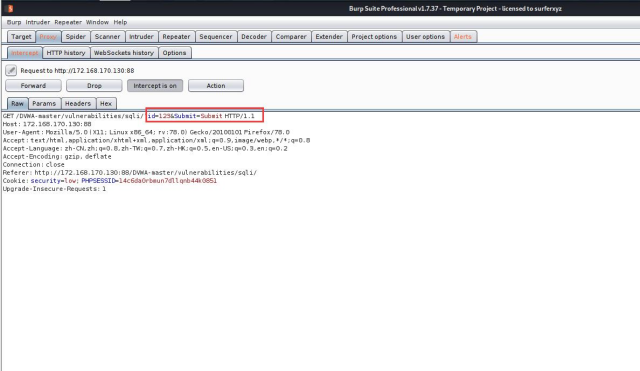Open the Scanner tab
640x371 pixels.
[107, 37]
